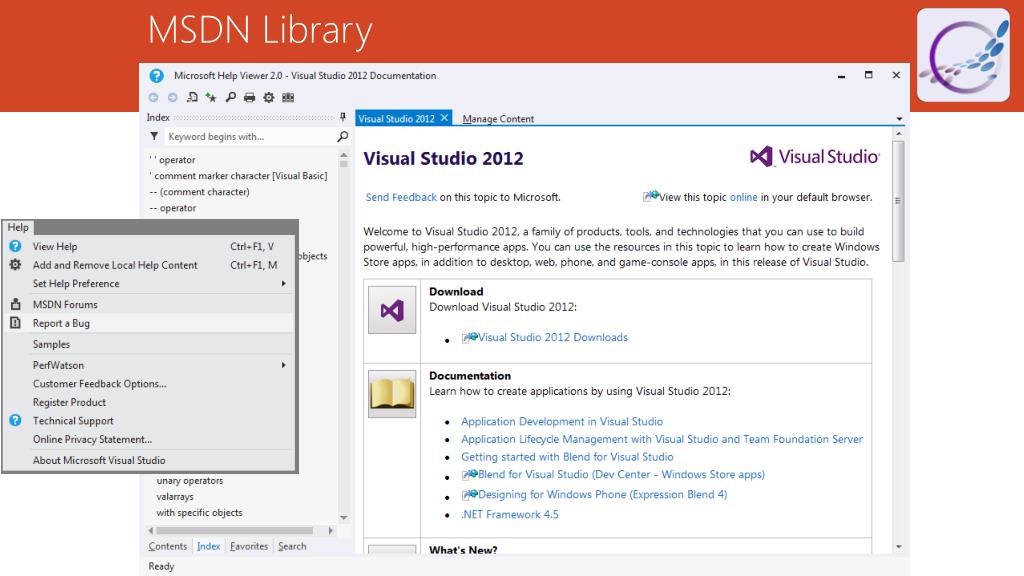Click the filter funnel icon in Index panel

coord(154,136)
